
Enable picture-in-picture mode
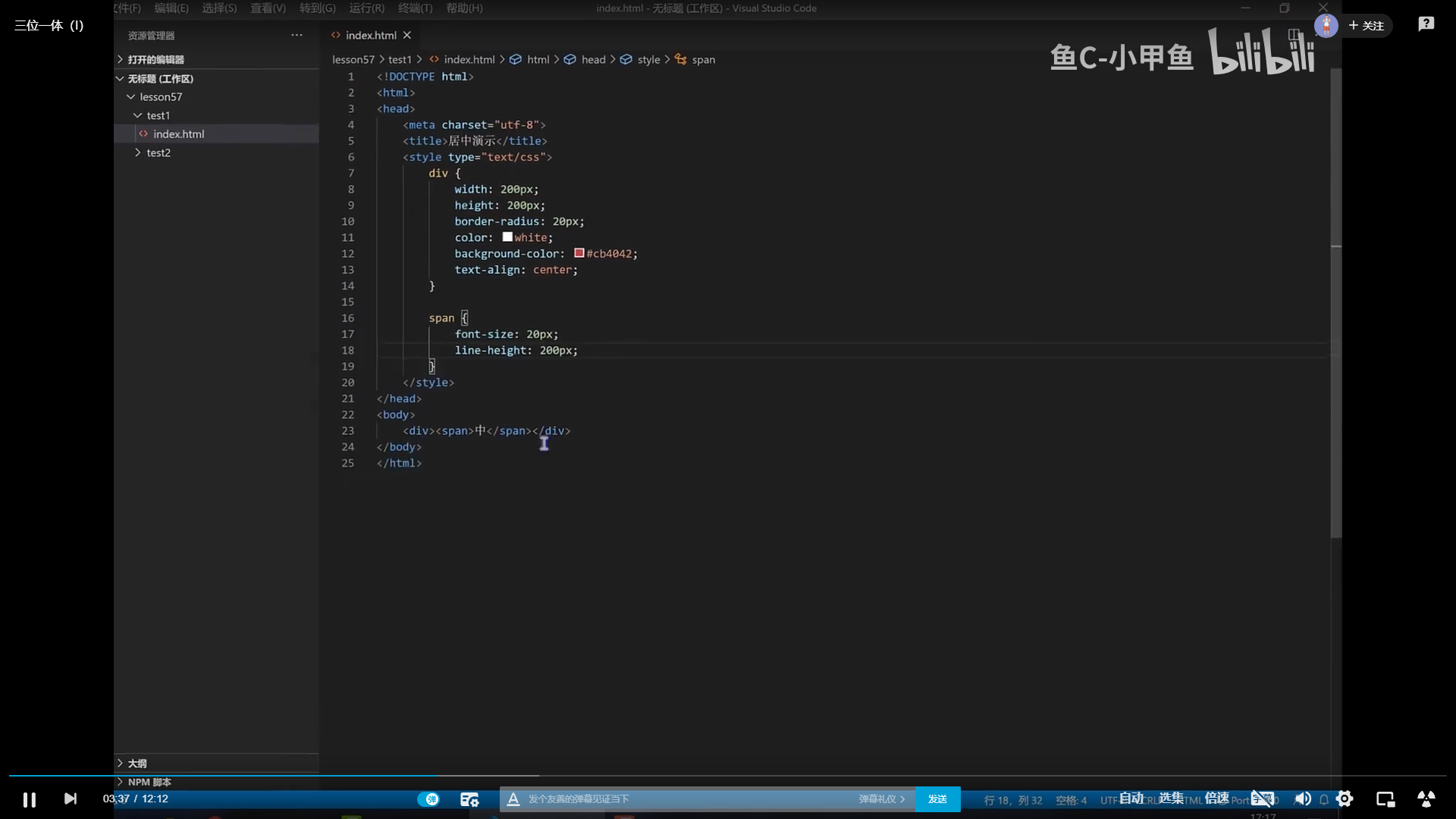click(x=1385, y=799)
